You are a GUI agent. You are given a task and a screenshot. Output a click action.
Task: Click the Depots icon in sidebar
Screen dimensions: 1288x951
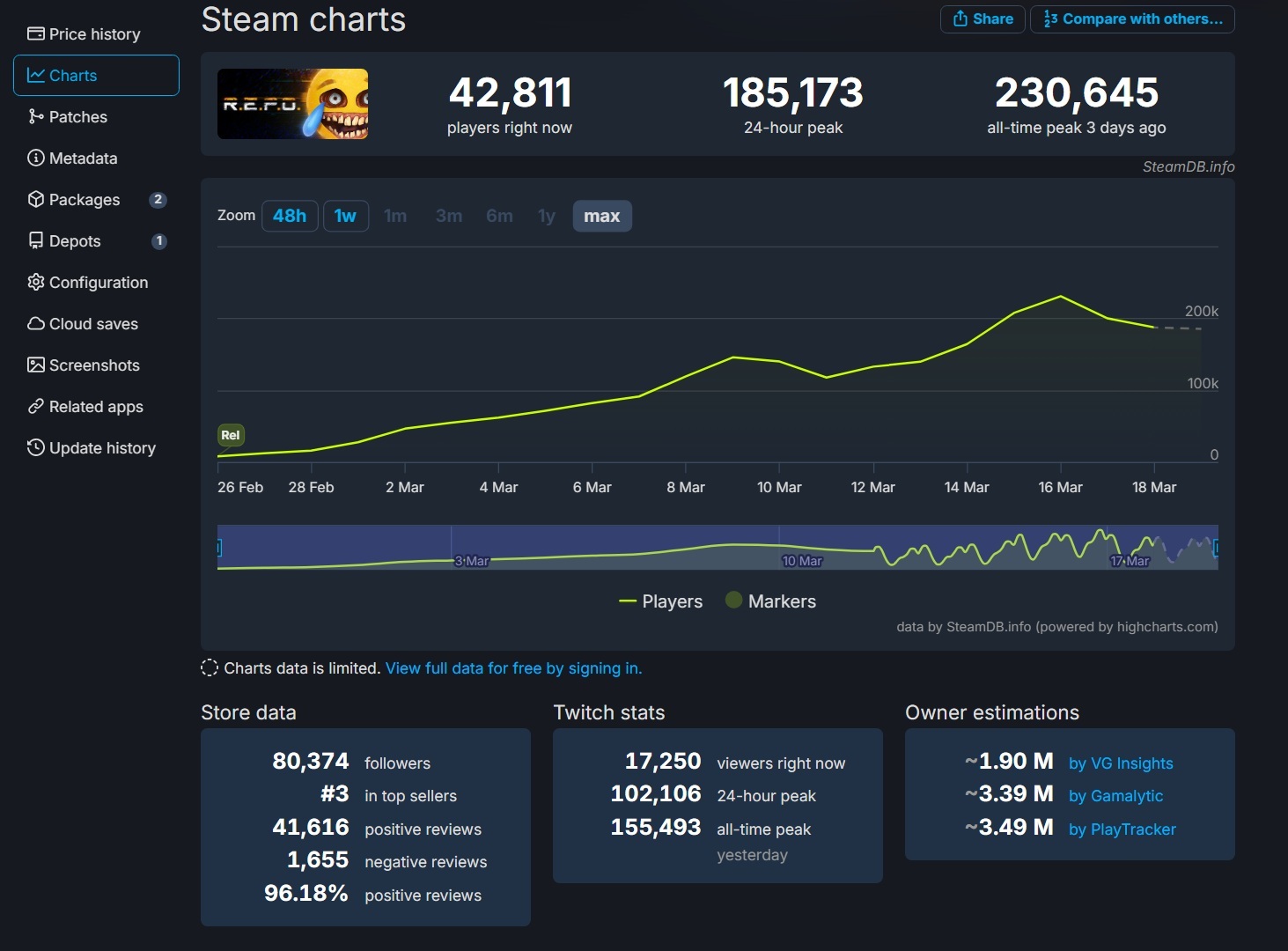click(35, 241)
